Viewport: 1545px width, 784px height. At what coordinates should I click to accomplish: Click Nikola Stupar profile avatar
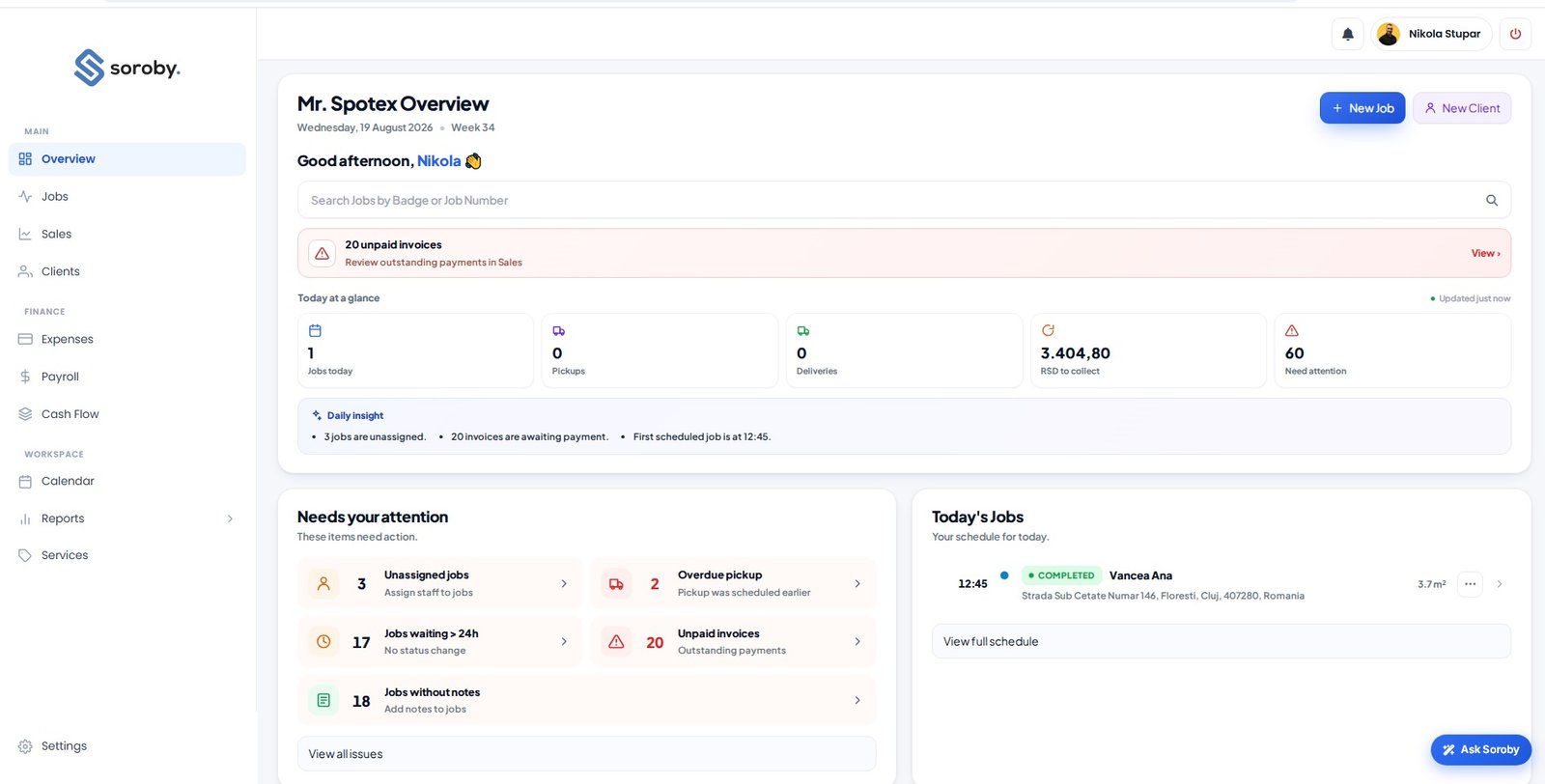pos(1389,34)
